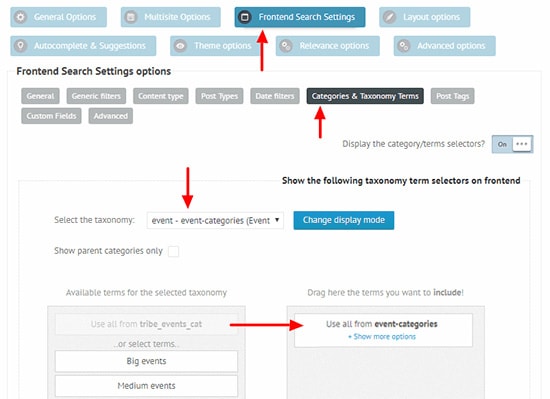Open the Custom Fields tab
The height and width of the screenshot is (399, 550).
pyautogui.click(x=51, y=116)
